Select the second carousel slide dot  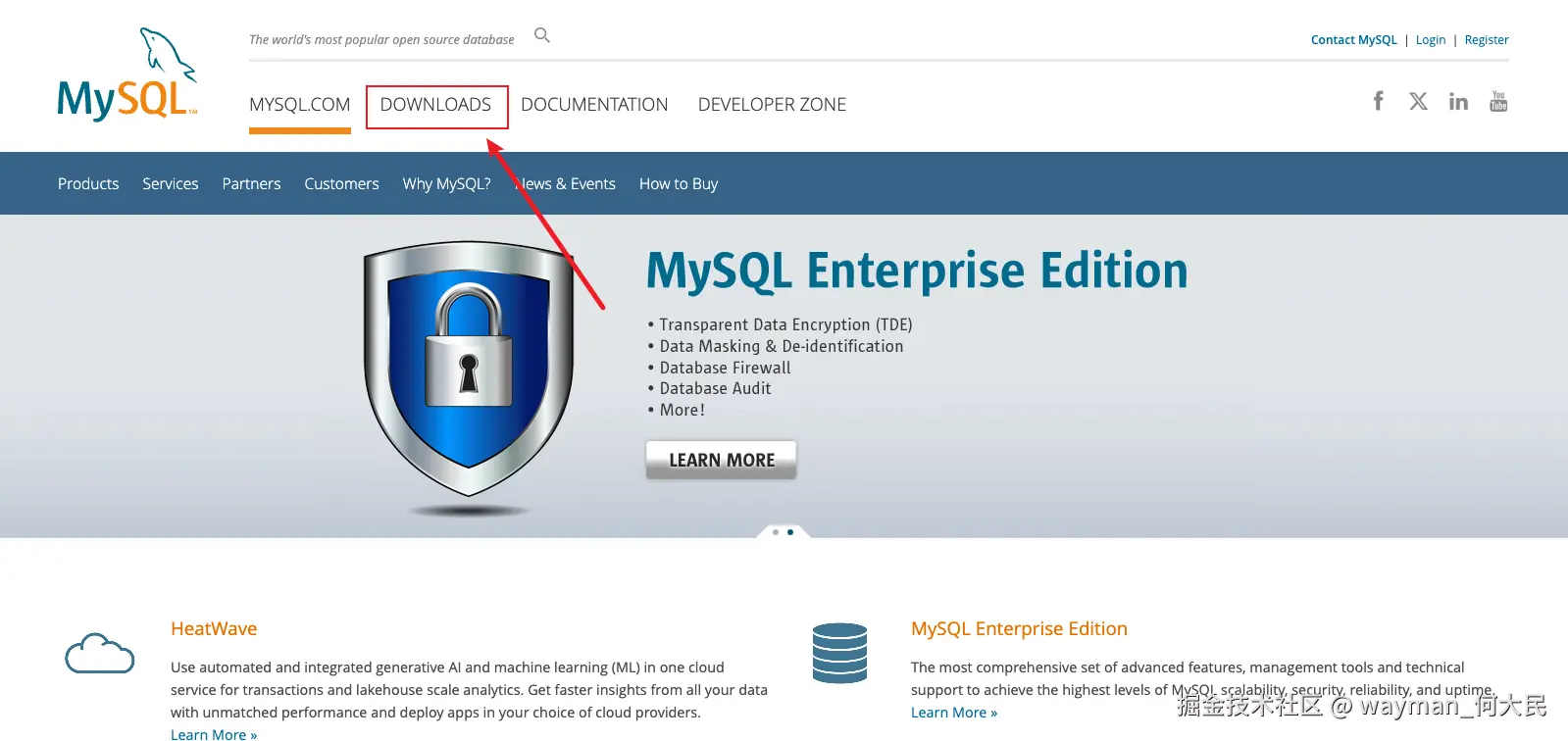790,532
